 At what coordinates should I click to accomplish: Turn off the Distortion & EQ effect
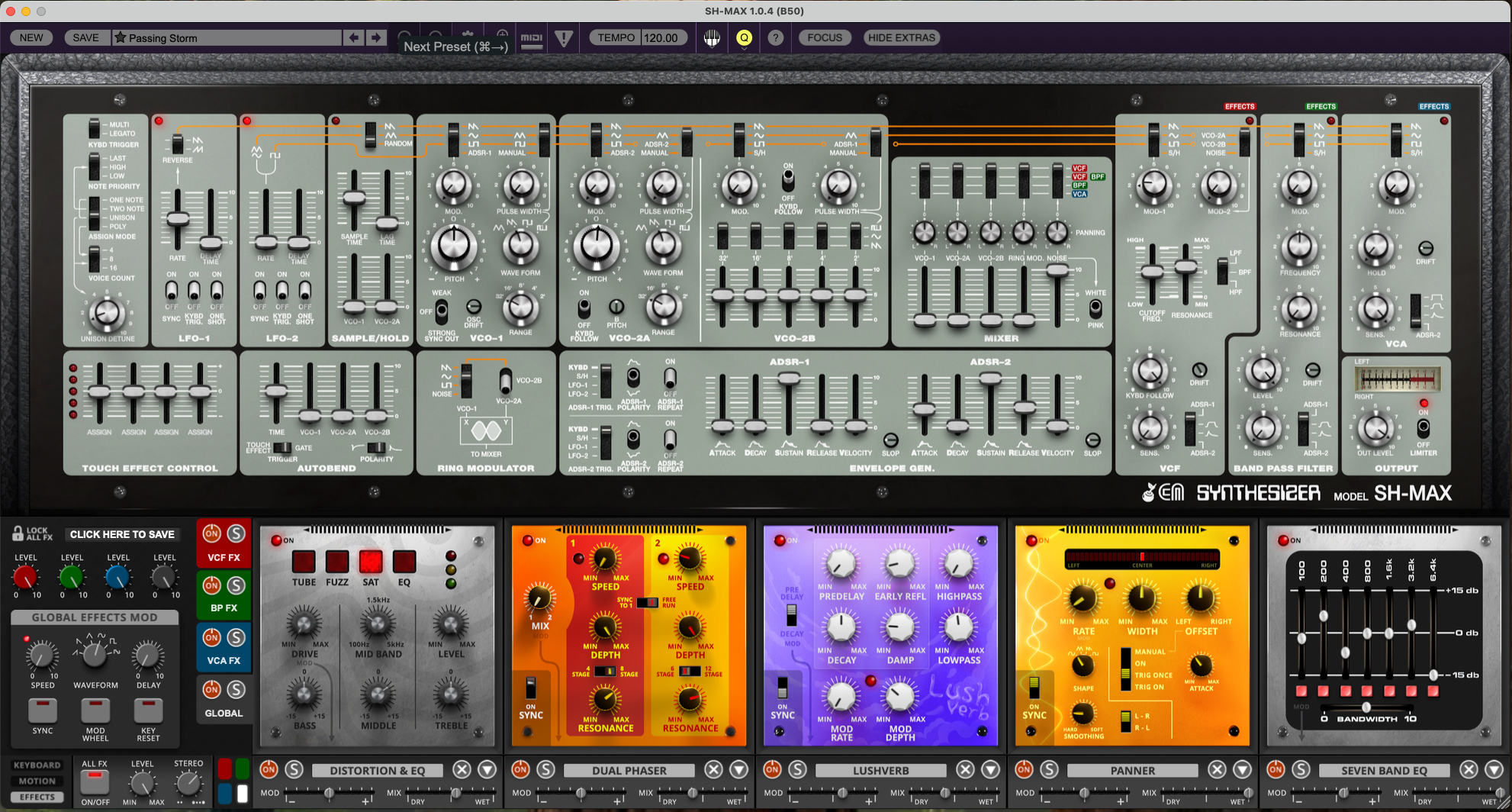coord(269,769)
